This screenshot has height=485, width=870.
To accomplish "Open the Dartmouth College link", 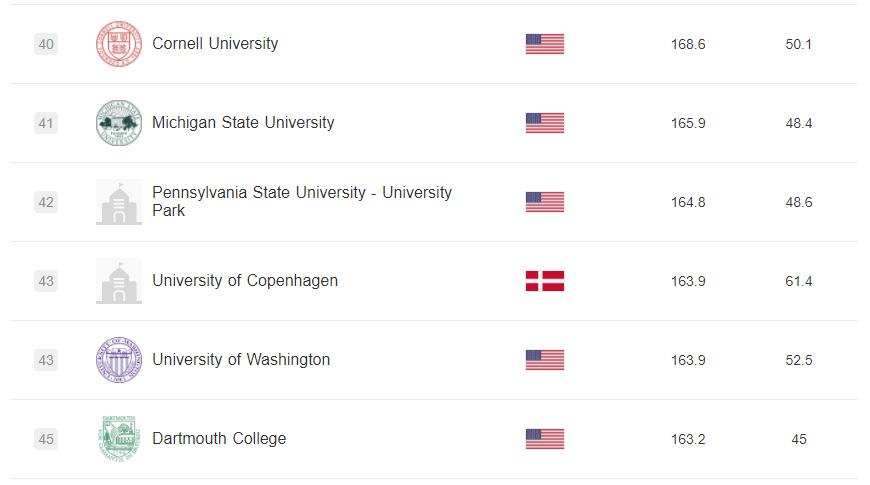I will [x=219, y=438].
